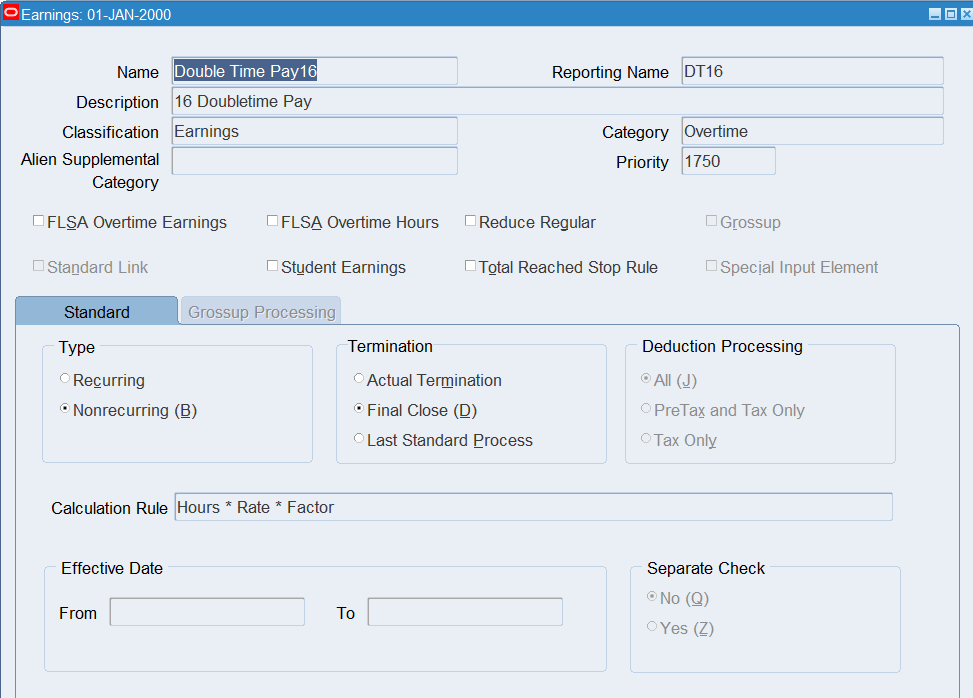Choose the Nonrecurring radio option
This screenshot has height=698, width=973.
click(x=66, y=409)
